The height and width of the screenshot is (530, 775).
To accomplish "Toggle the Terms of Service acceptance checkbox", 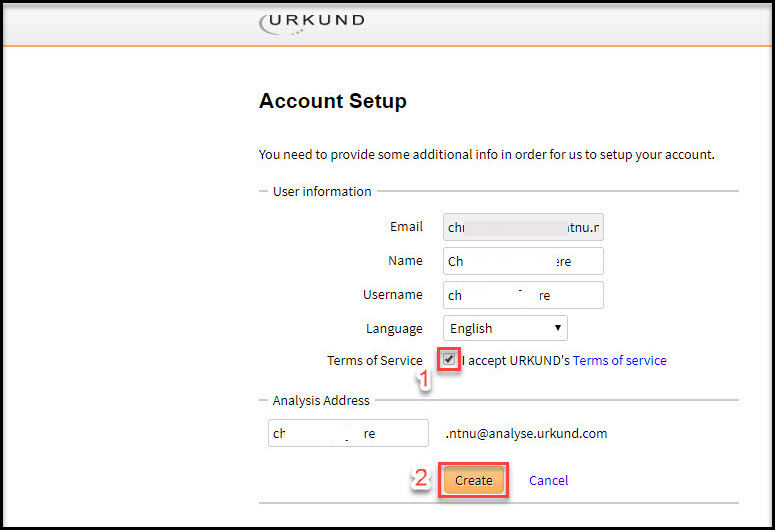I will (449, 359).
